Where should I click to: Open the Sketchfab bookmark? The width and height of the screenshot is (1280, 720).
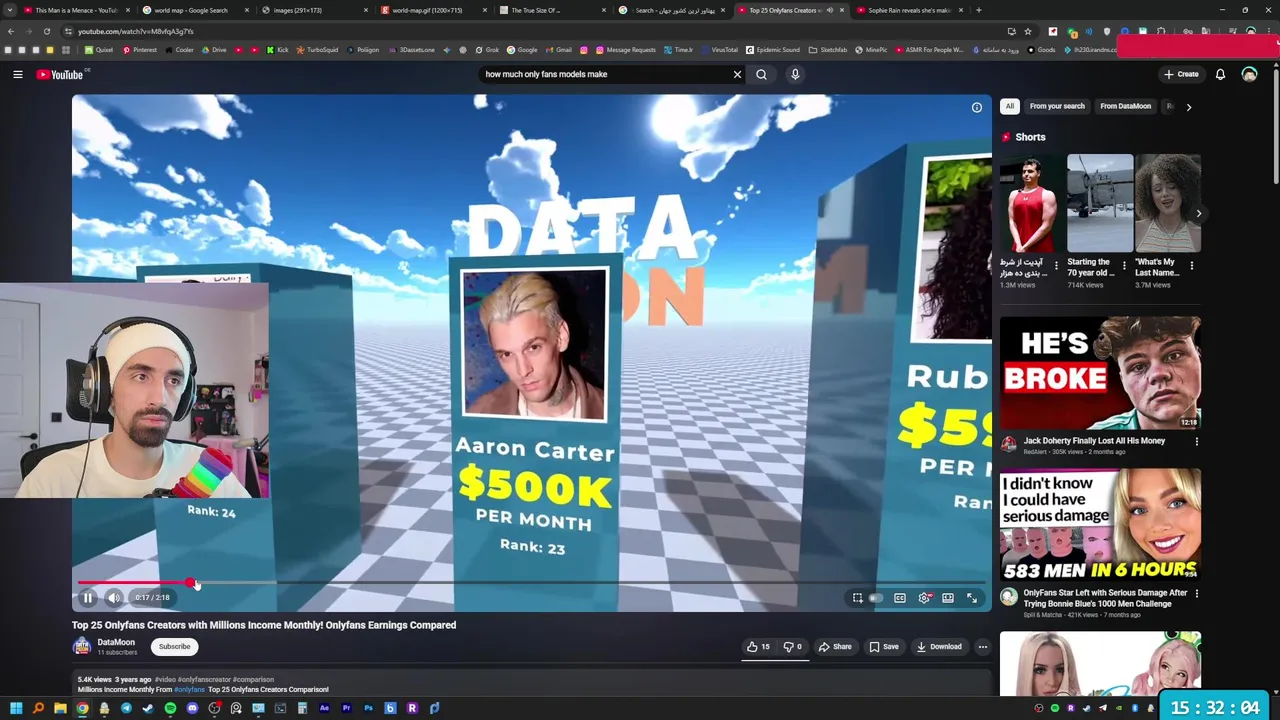pos(826,49)
